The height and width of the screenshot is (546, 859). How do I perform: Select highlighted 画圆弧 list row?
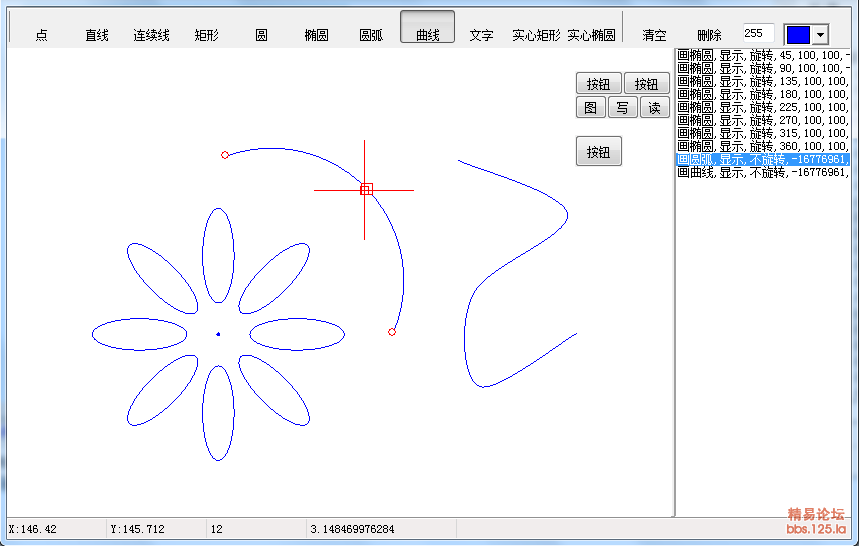coord(763,159)
